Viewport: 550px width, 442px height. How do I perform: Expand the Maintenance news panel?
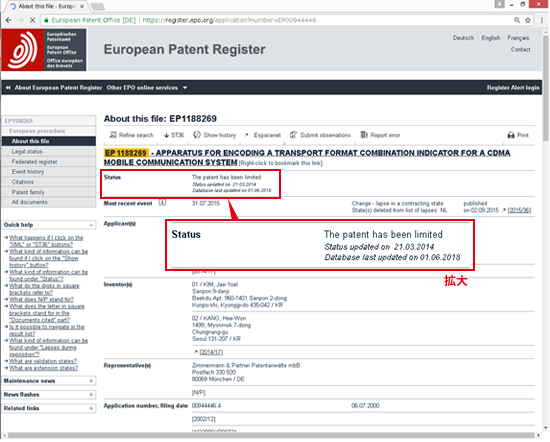click(91, 381)
